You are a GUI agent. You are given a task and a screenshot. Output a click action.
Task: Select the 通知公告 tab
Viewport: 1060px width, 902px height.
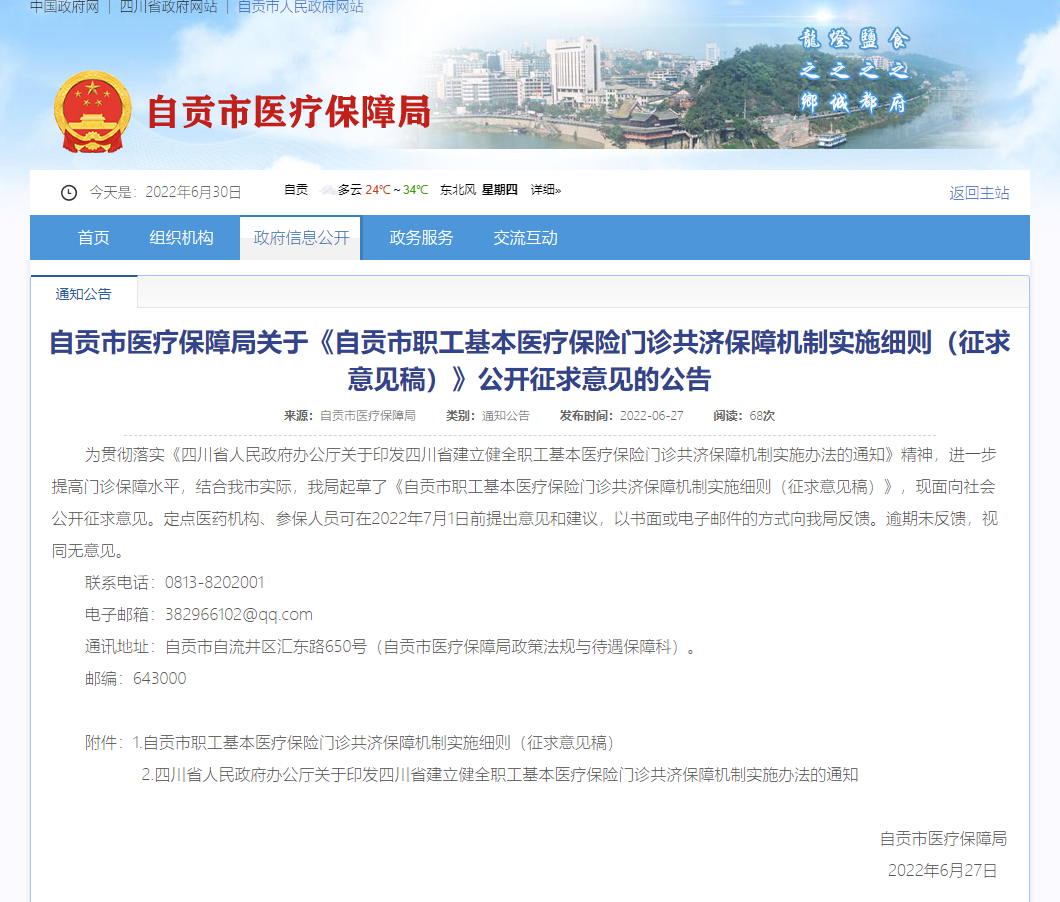(84, 294)
